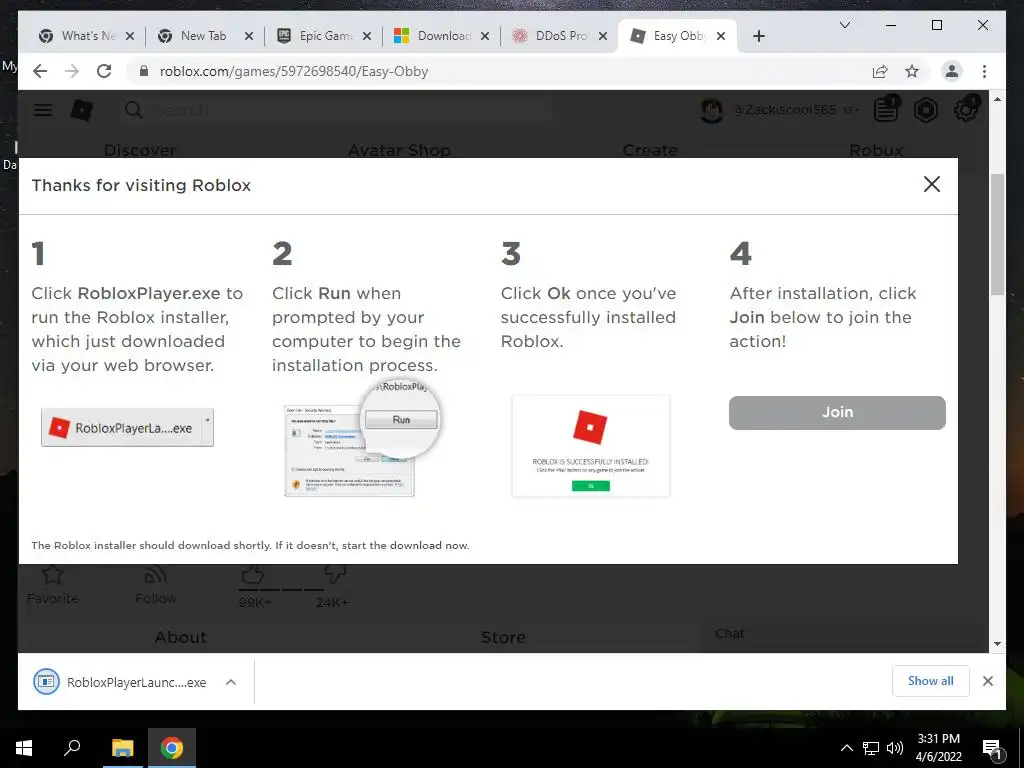Viewport: 1024px width, 768px height.
Task: Open the Avatar Shop page
Action: pos(399,150)
